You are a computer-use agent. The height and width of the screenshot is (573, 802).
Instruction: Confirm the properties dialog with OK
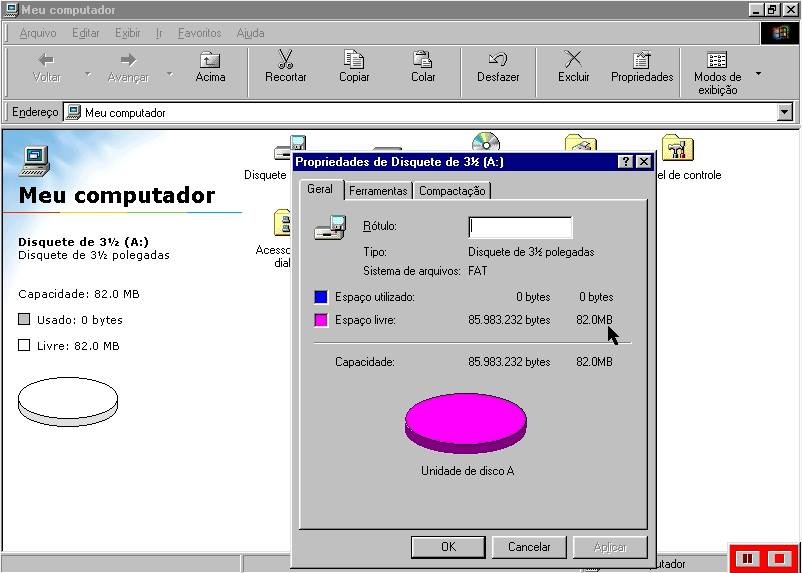pos(448,547)
